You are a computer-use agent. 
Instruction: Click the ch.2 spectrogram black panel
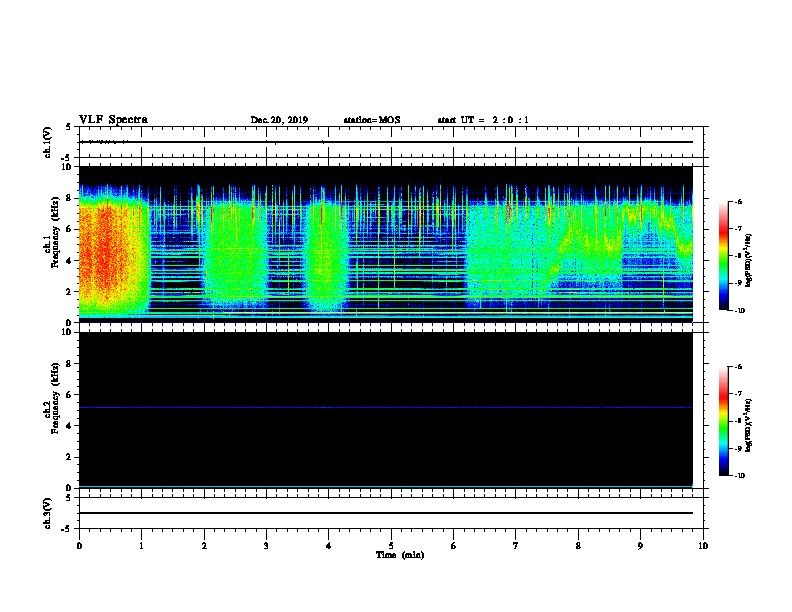coord(385,410)
